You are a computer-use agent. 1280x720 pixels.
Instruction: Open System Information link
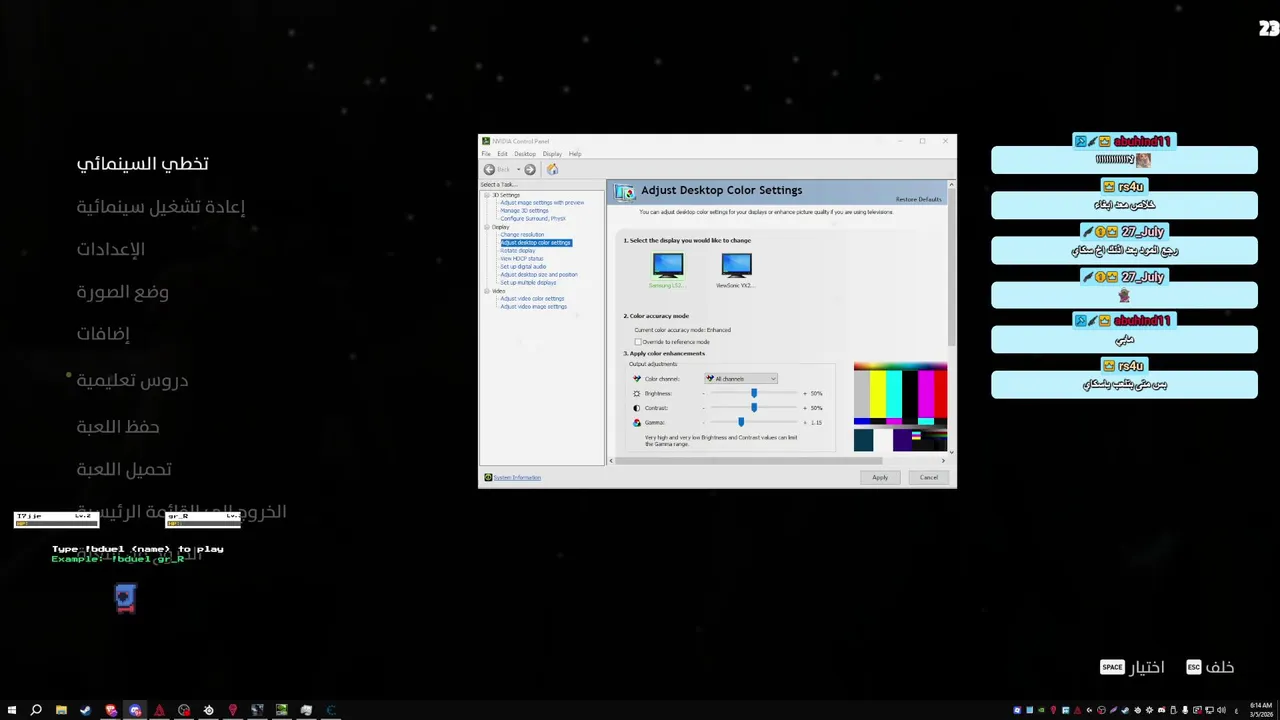click(517, 478)
